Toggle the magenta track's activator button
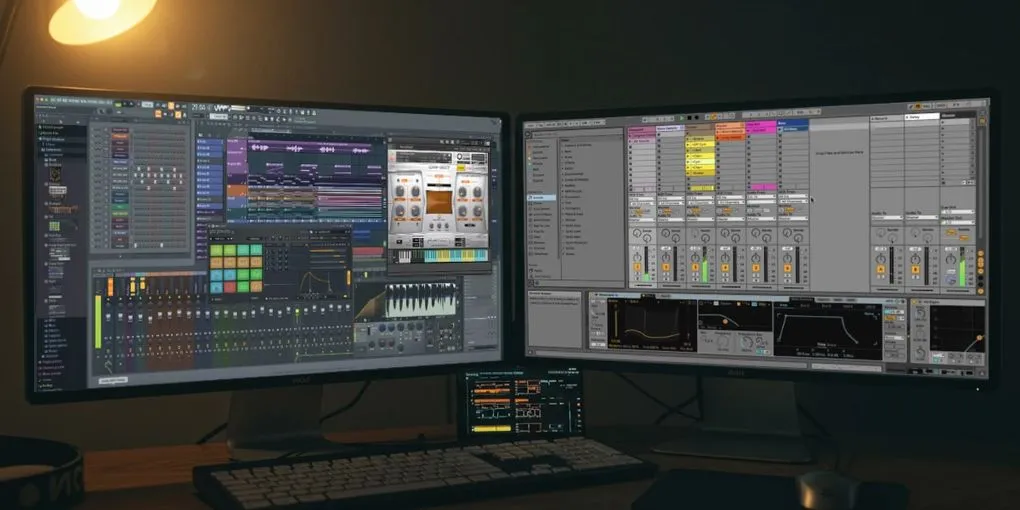This screenshot has width=1020, height=510. click(756, 267)
